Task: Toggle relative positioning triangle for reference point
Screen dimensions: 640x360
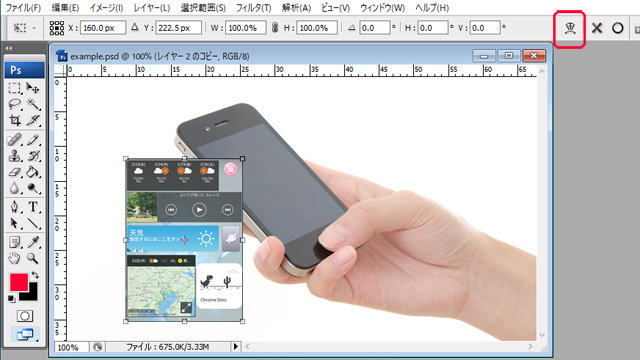Action: [x=135, y=27]
